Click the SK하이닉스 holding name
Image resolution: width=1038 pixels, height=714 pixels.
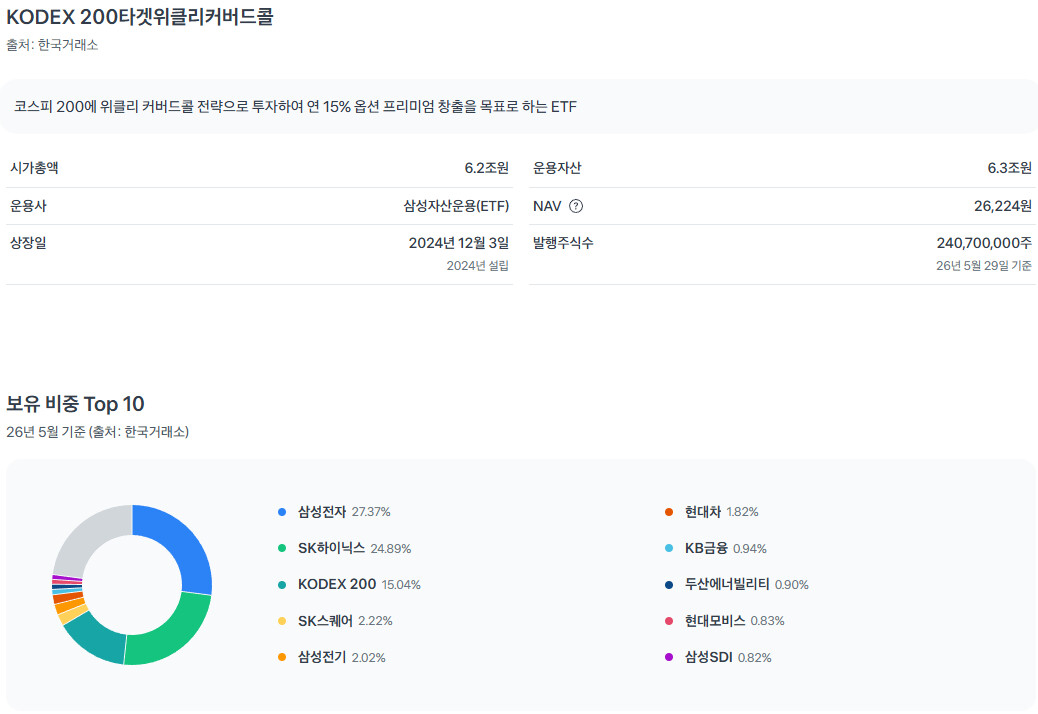pyautogui.click(x=331, y=549)
